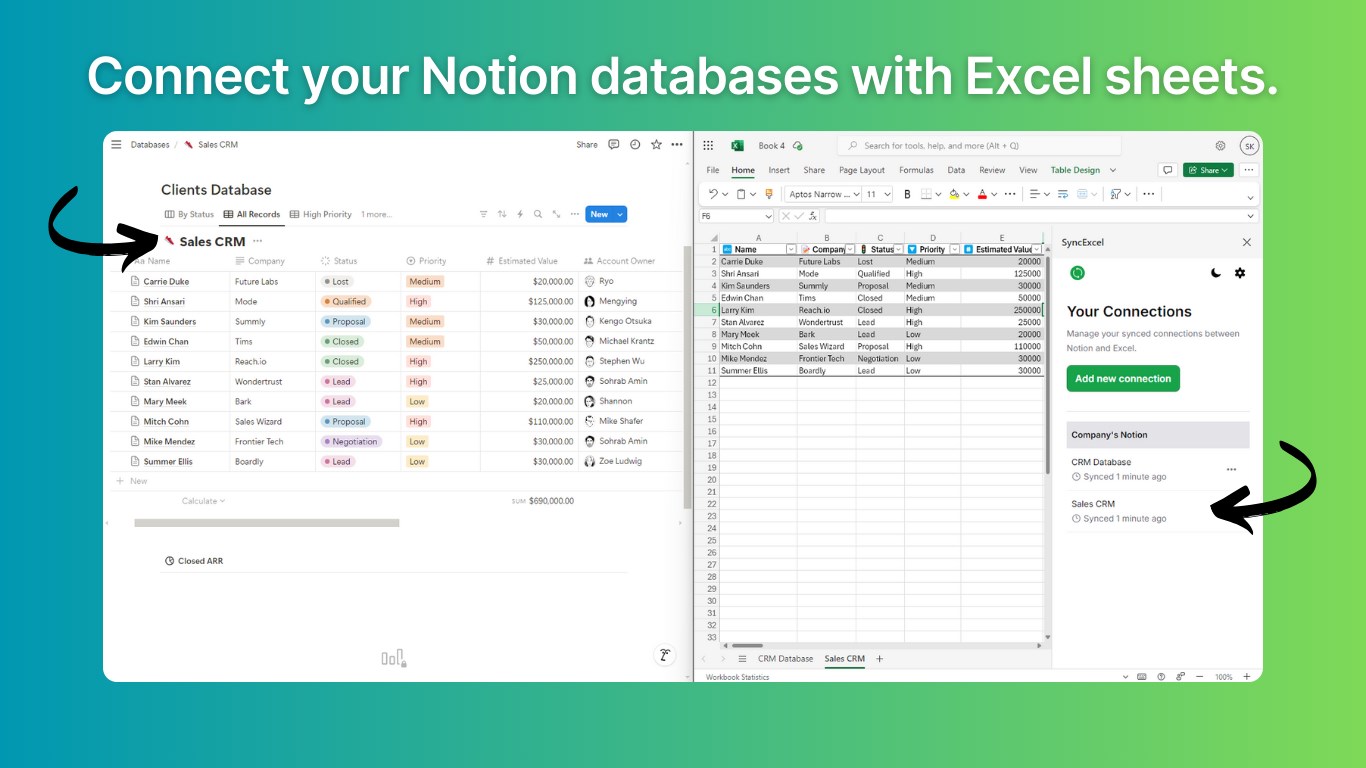
Task: Switch to Notion By Status view
Action: pos(190,214)
